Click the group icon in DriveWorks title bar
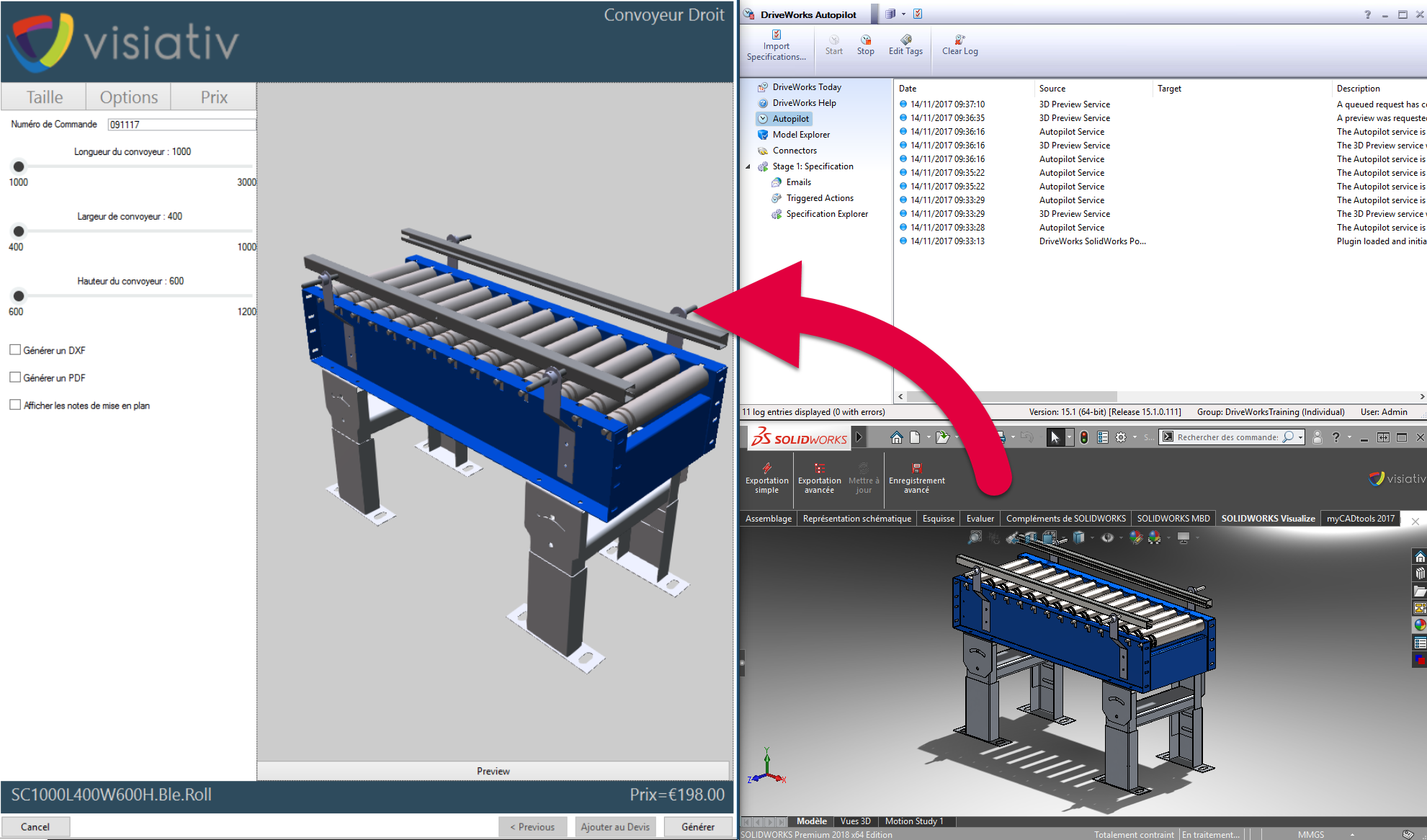The image size is (1427, 840). click(890, 14)
